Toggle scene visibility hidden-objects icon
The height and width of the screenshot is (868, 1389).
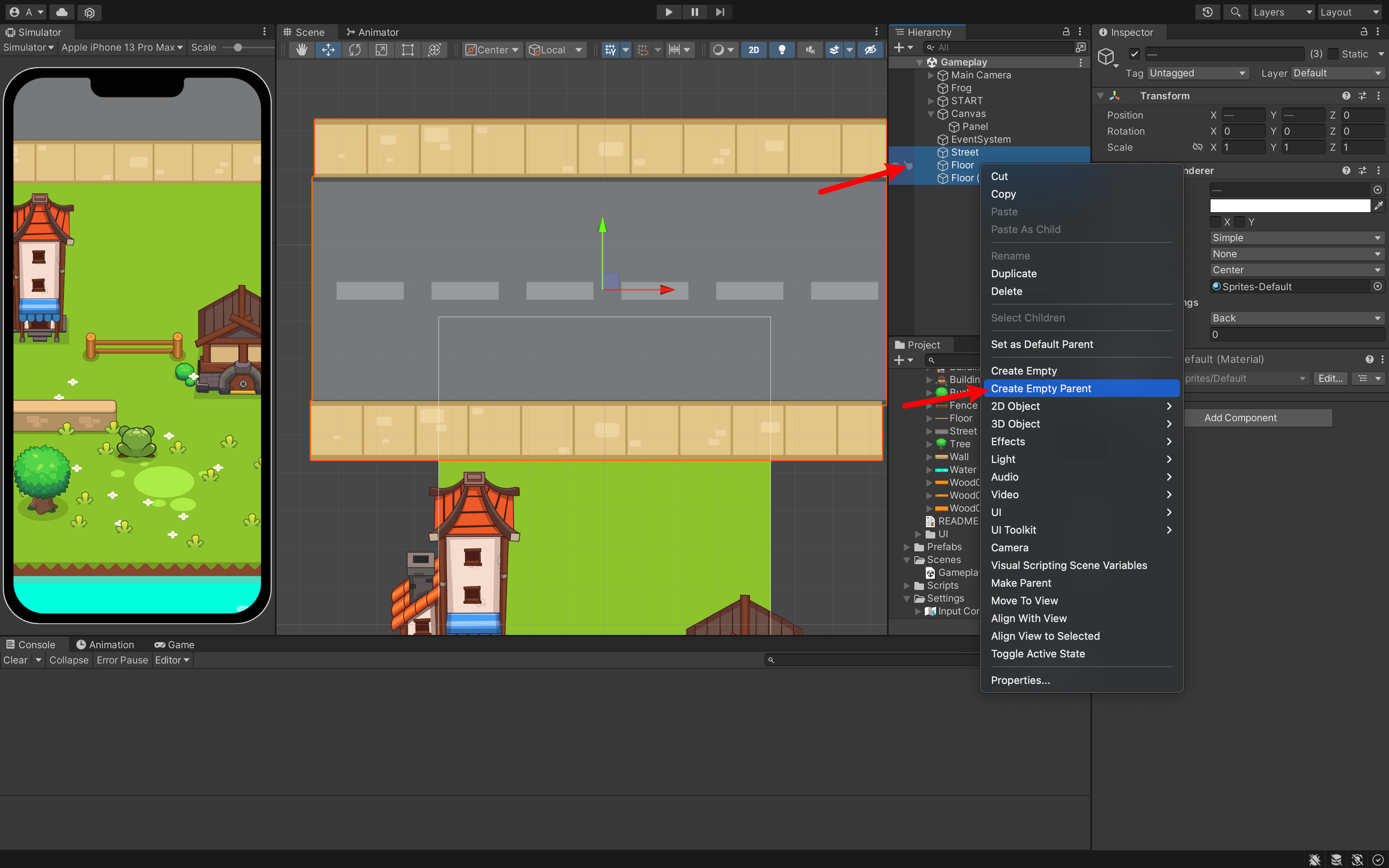point(870,50)
